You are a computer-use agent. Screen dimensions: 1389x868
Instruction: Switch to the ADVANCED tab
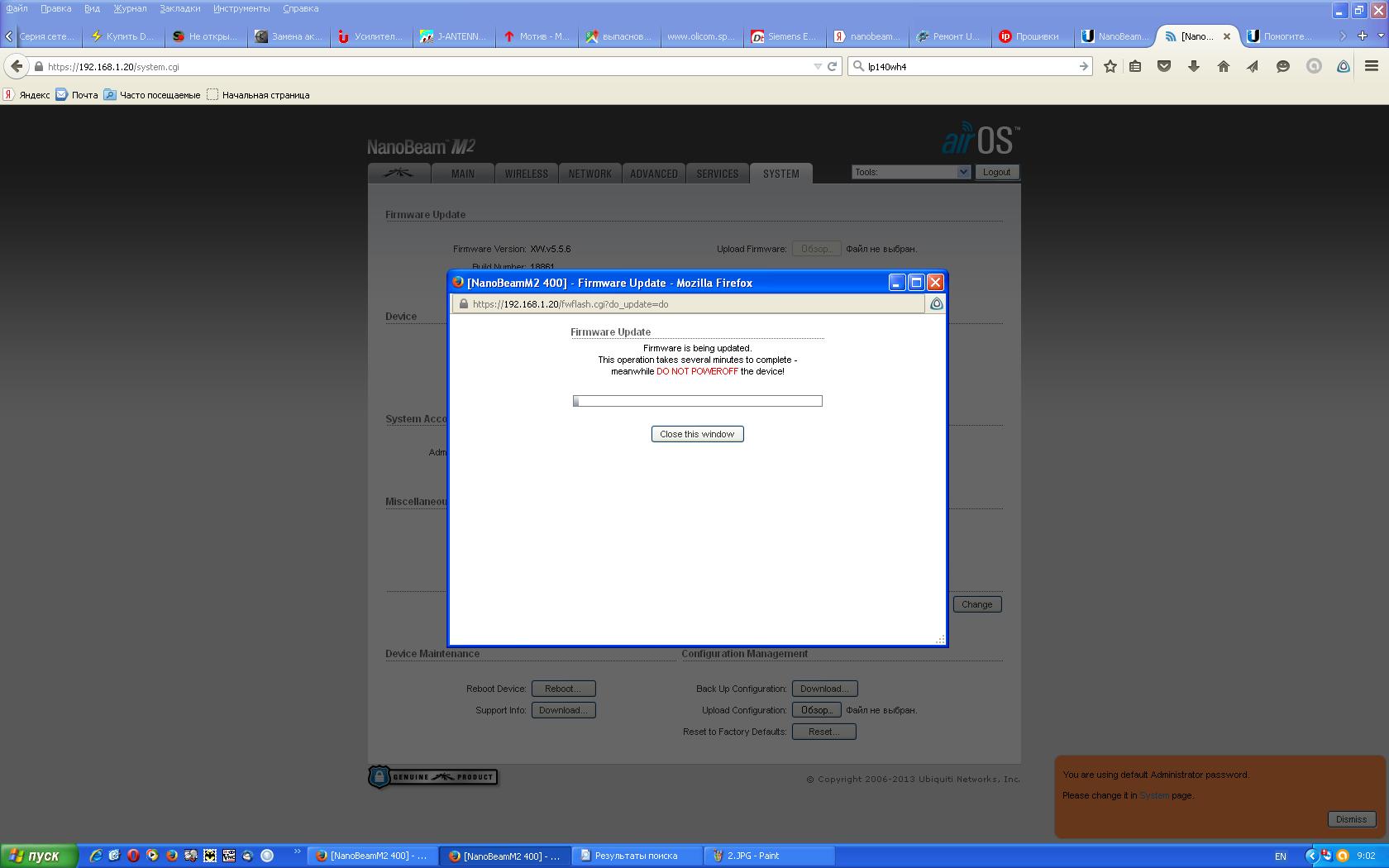(654, 174)
